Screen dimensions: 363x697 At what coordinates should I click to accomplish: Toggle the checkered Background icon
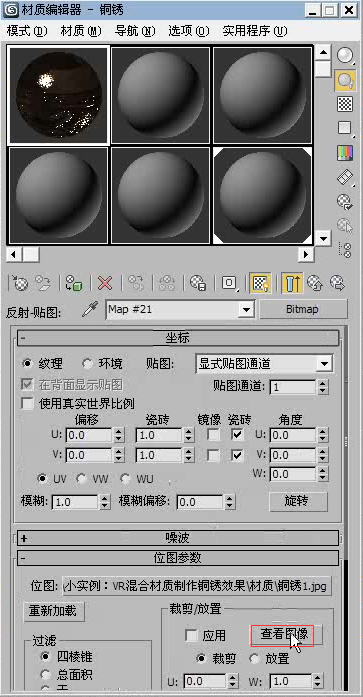[x=345, y=104]
